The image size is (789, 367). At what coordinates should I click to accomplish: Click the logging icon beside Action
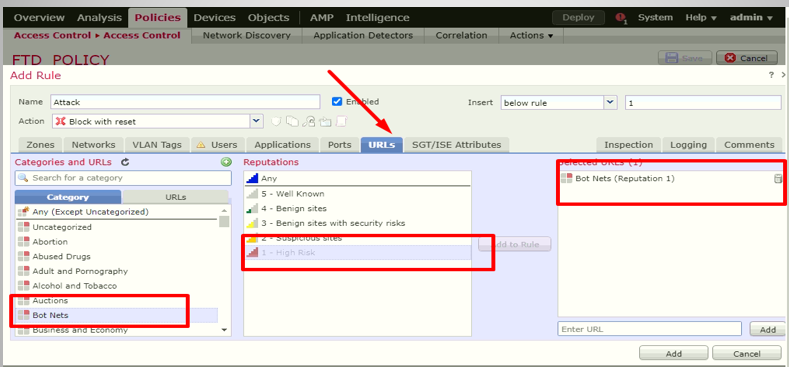[326, 121]
